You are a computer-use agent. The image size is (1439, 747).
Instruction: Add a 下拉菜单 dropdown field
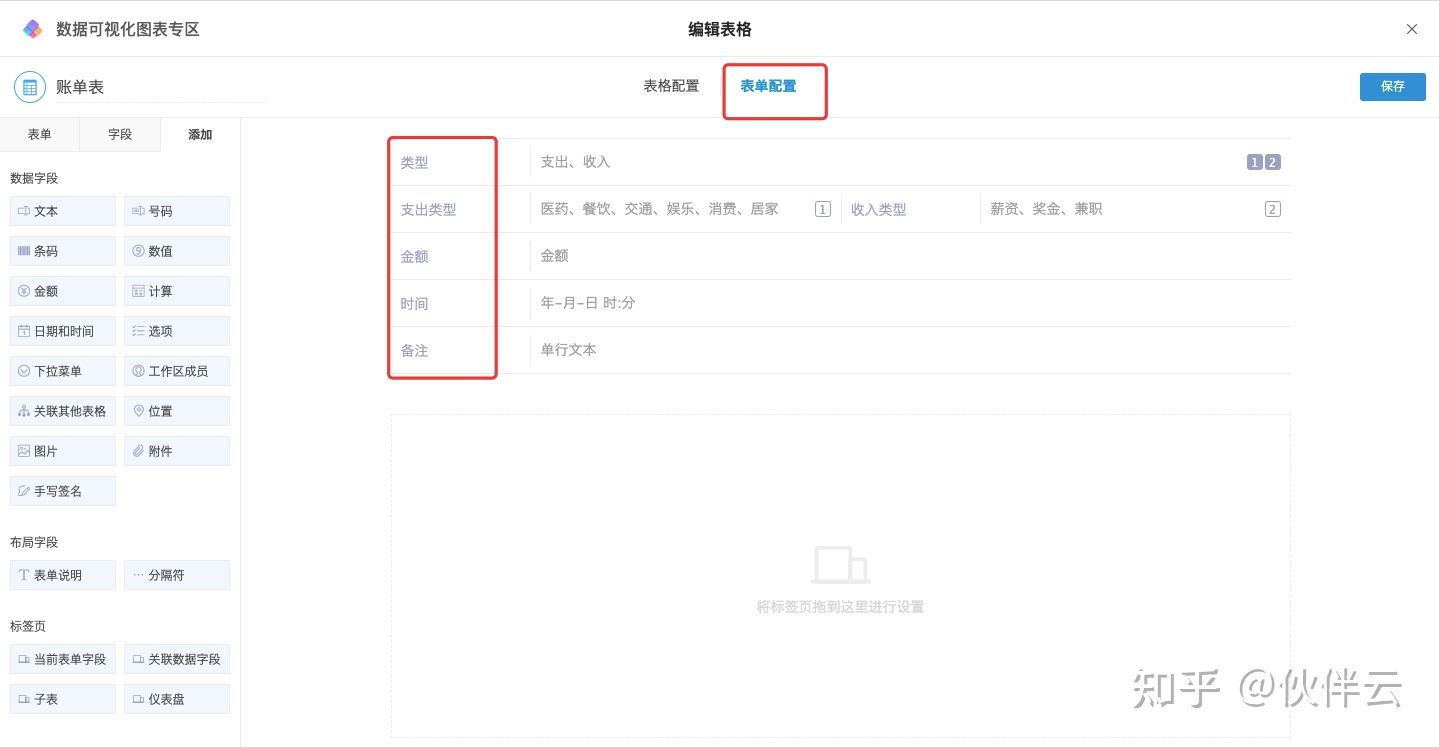(x=63, y=371)
